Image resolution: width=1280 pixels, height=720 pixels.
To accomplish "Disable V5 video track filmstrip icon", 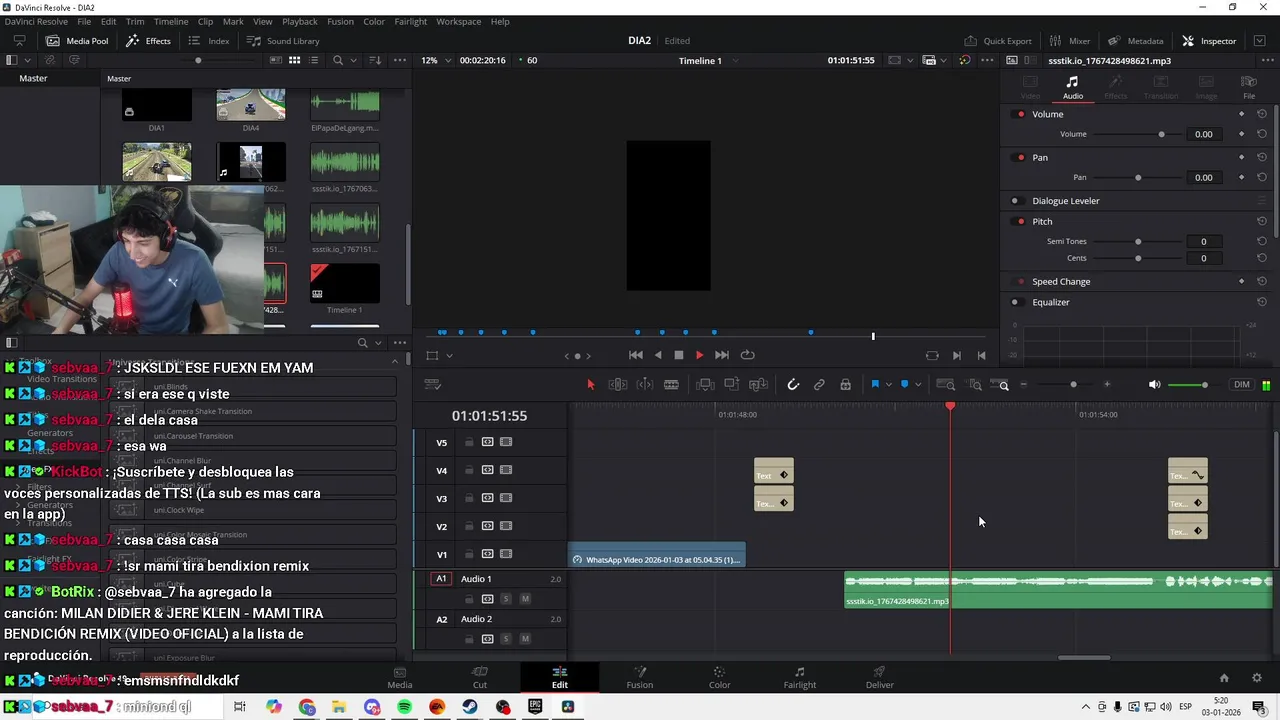I will [506, 442].
